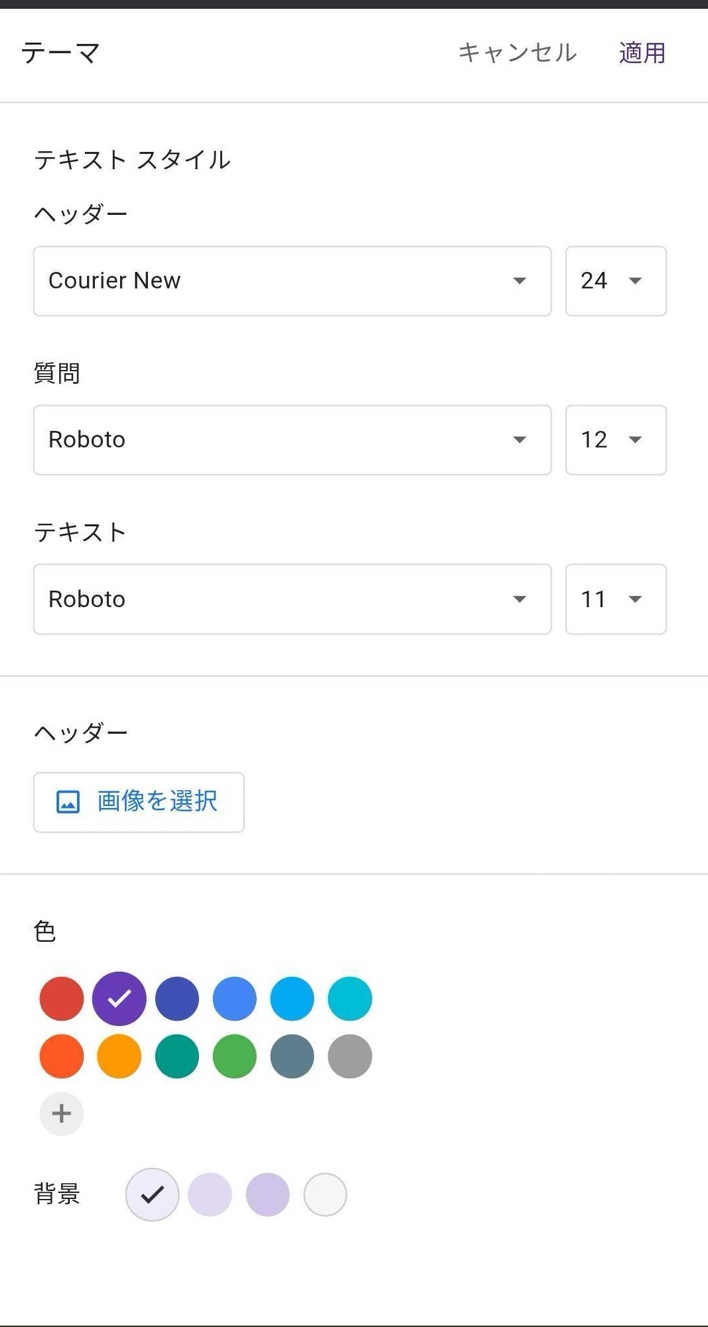Choose the white background option

pos(325,1195)
